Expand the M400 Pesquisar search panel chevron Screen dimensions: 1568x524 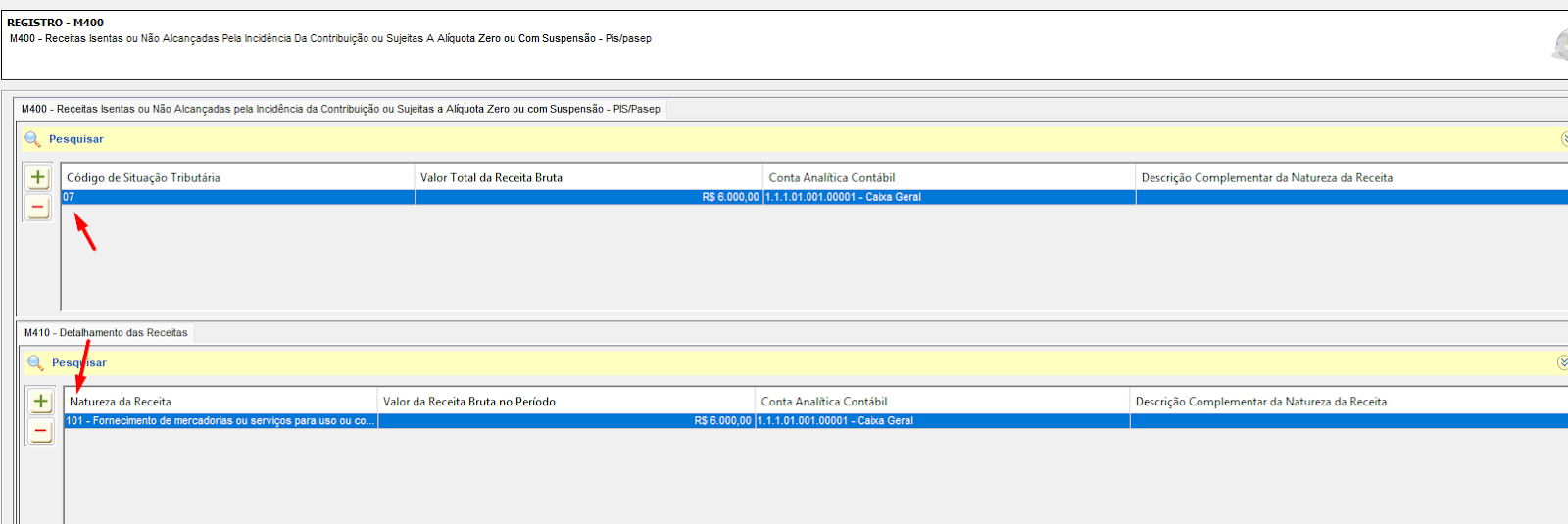[x=1564, y=139]
